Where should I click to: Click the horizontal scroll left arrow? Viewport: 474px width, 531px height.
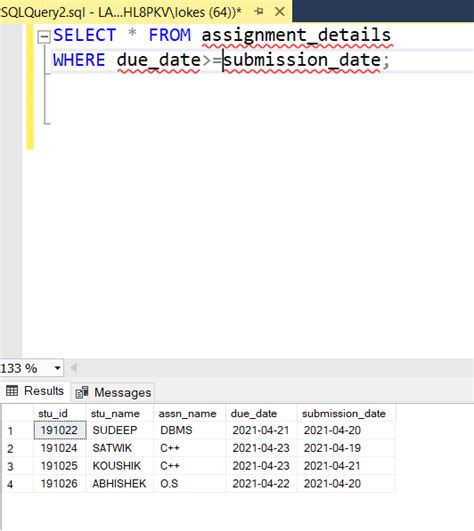point(73,368)
